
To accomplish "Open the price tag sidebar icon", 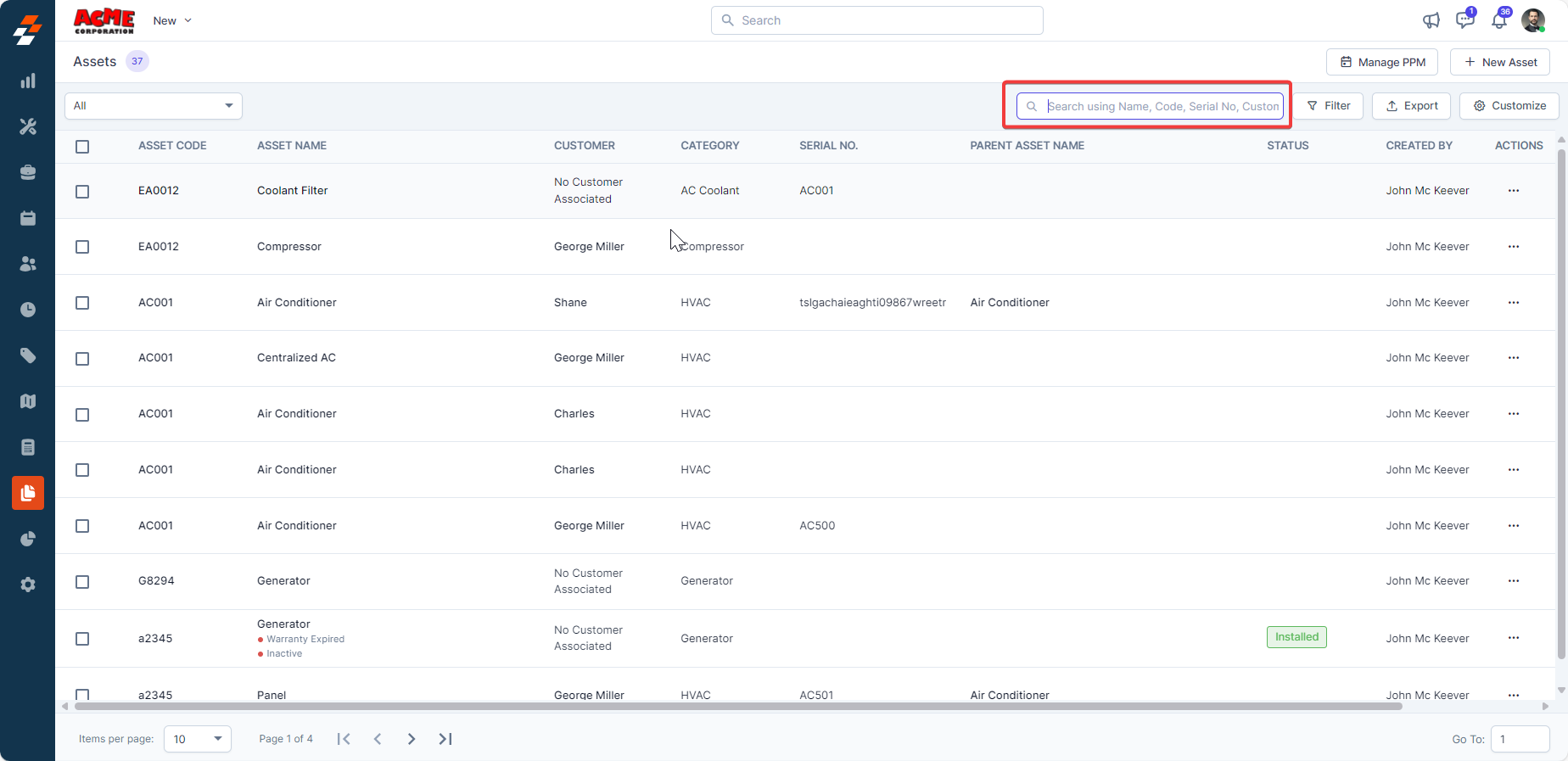I will [x=28, y=355].
